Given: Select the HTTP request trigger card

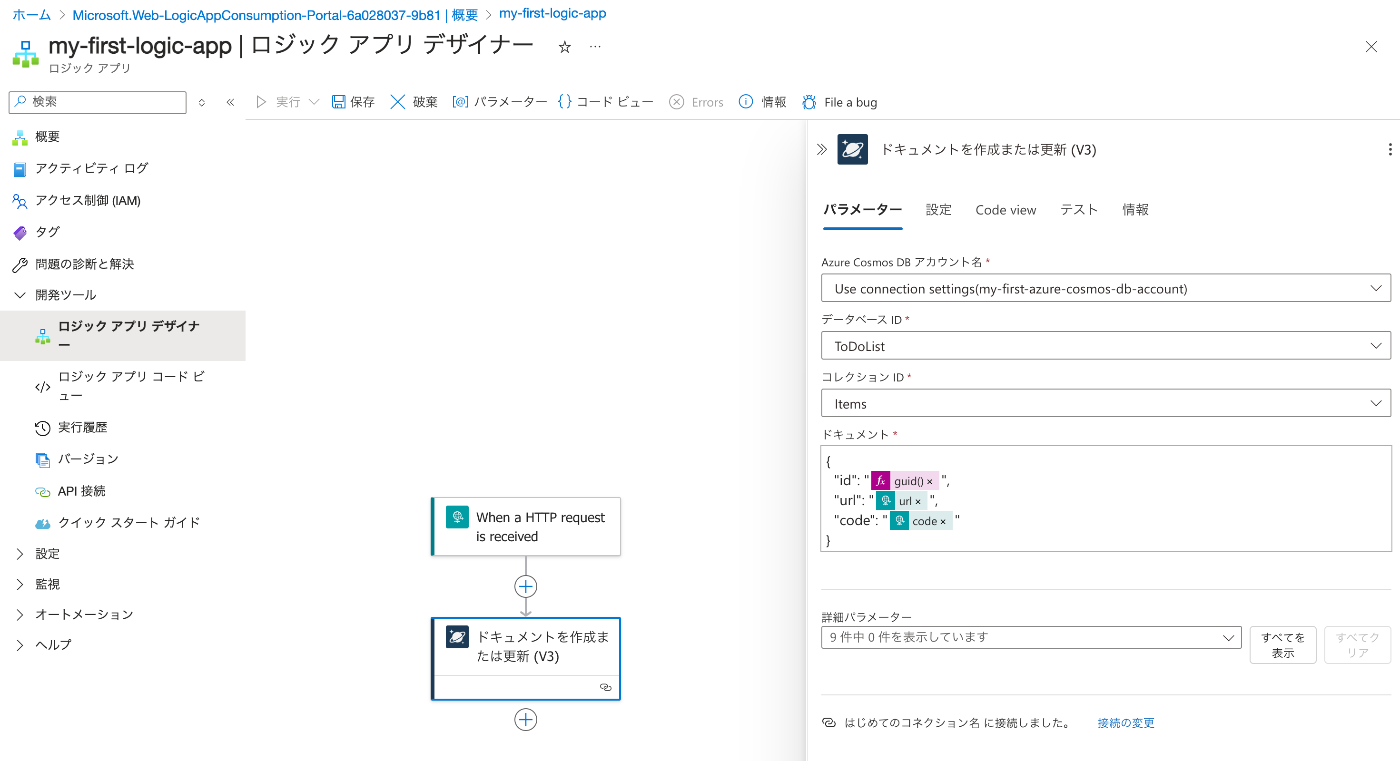Looking at the screenshot, I should (x=526, y=526).
